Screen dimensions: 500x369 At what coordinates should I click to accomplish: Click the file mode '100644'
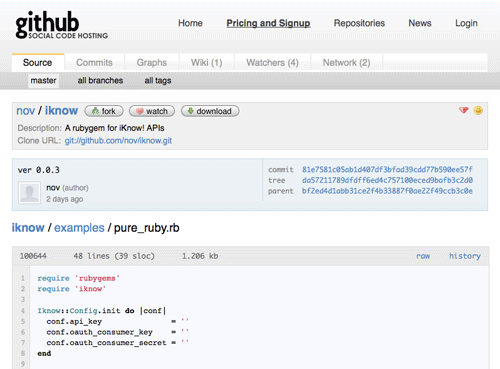pyautogui.click(x=33, y=256)
